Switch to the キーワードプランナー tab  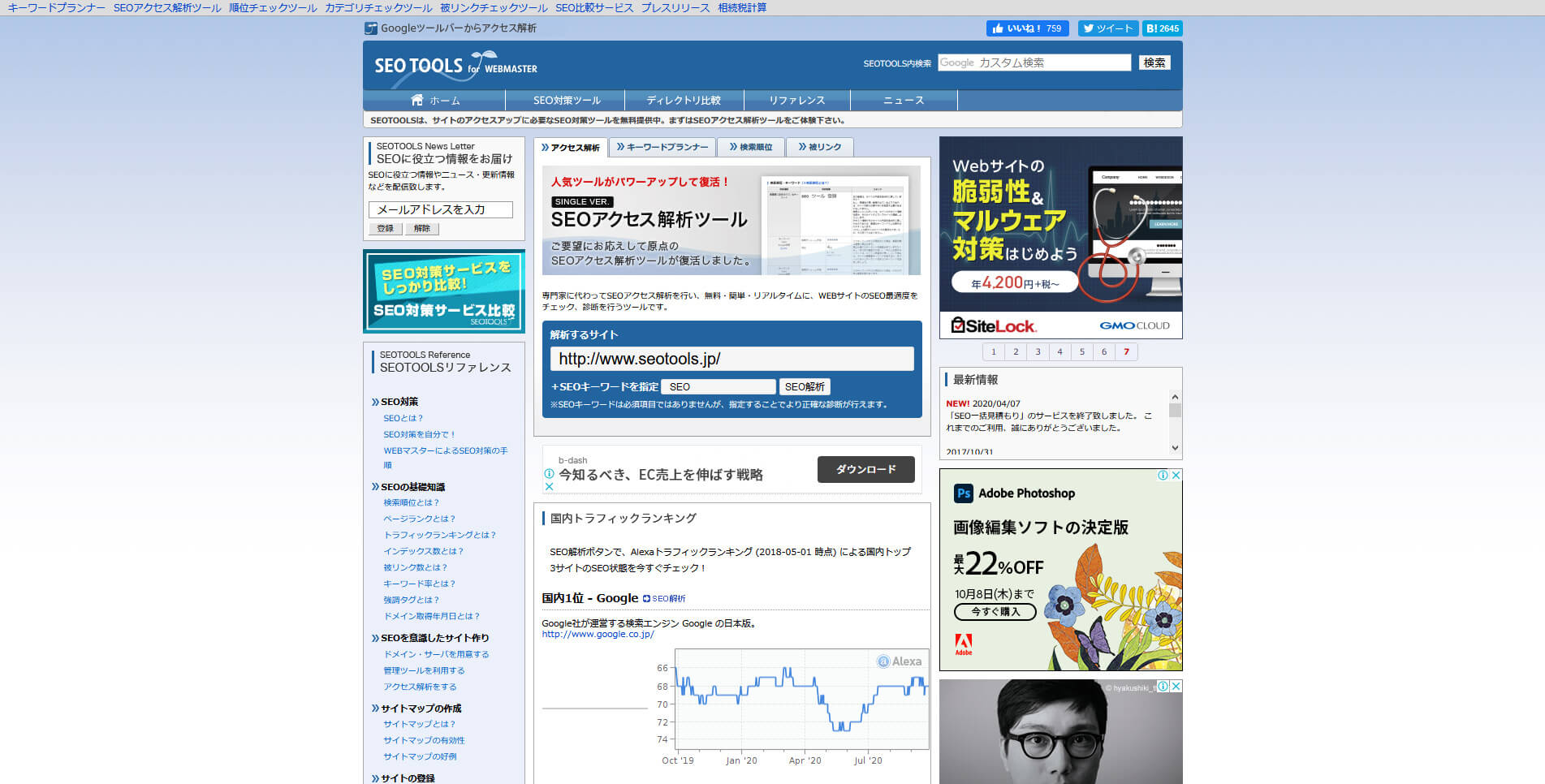[662, 147]
